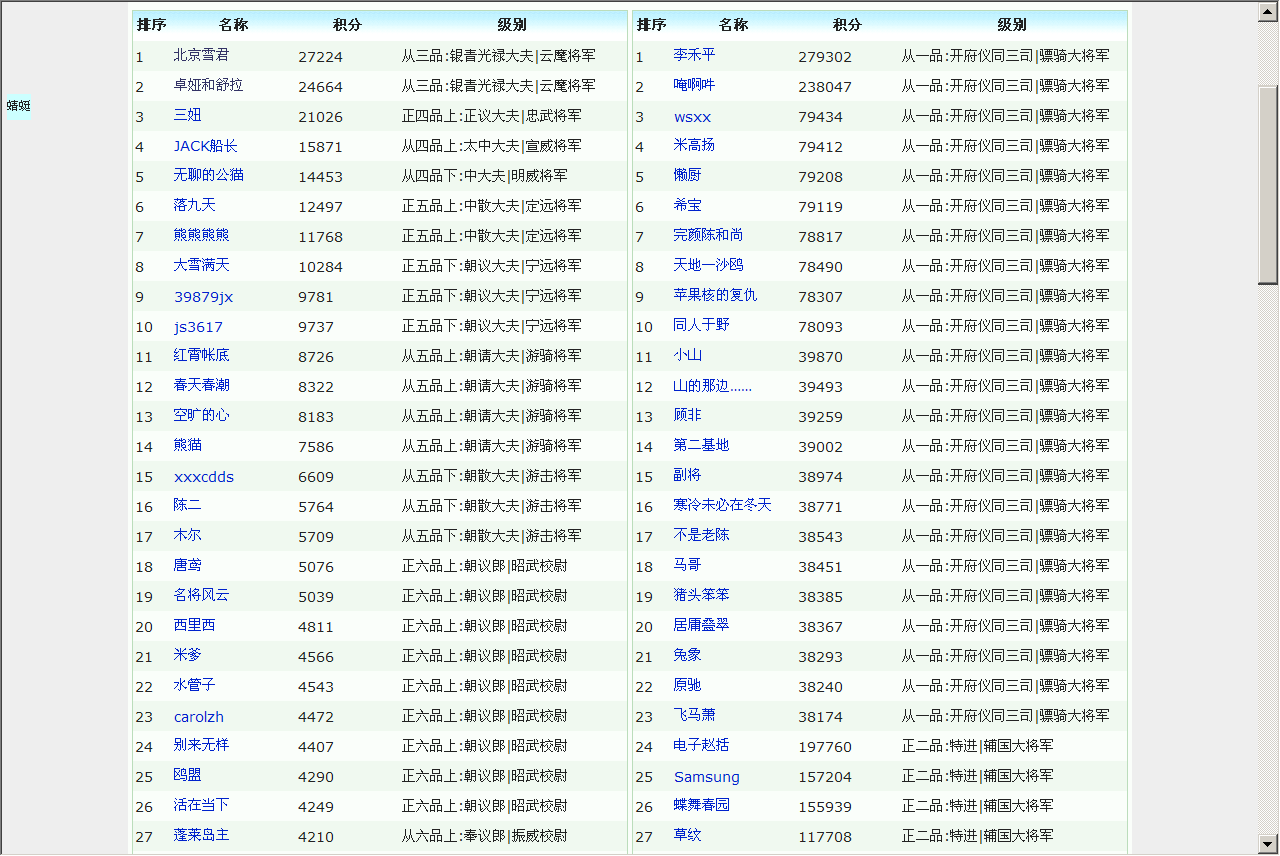
Task: Click the 积分 header above score 27224
Action: pos(348,25)
